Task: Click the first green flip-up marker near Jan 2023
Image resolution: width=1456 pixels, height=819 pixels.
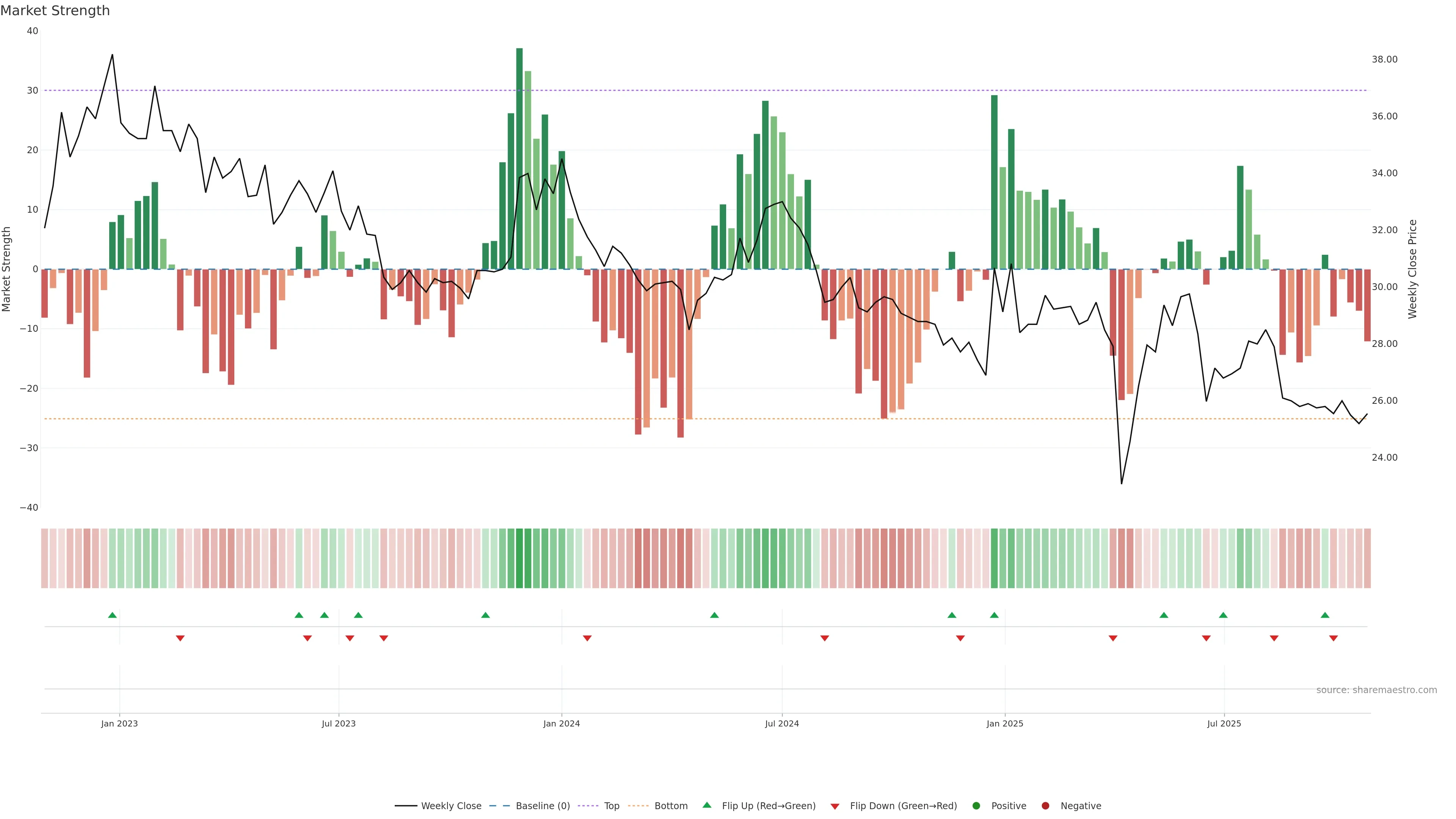Action: click(113, 615)
